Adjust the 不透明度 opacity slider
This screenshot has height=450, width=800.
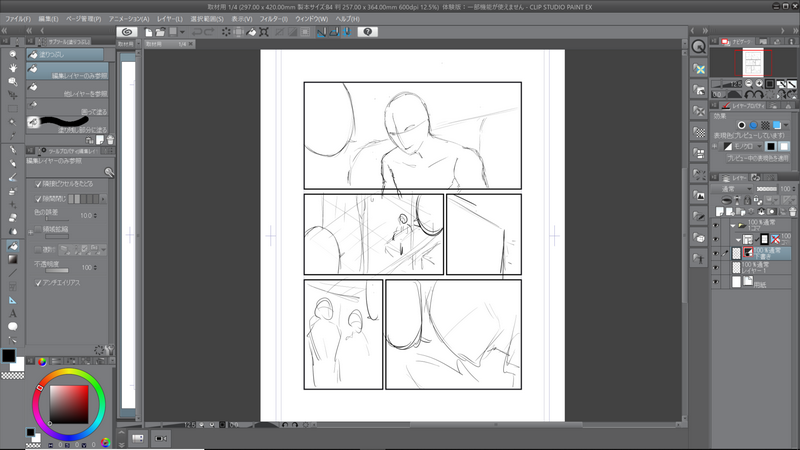point(56,270)
